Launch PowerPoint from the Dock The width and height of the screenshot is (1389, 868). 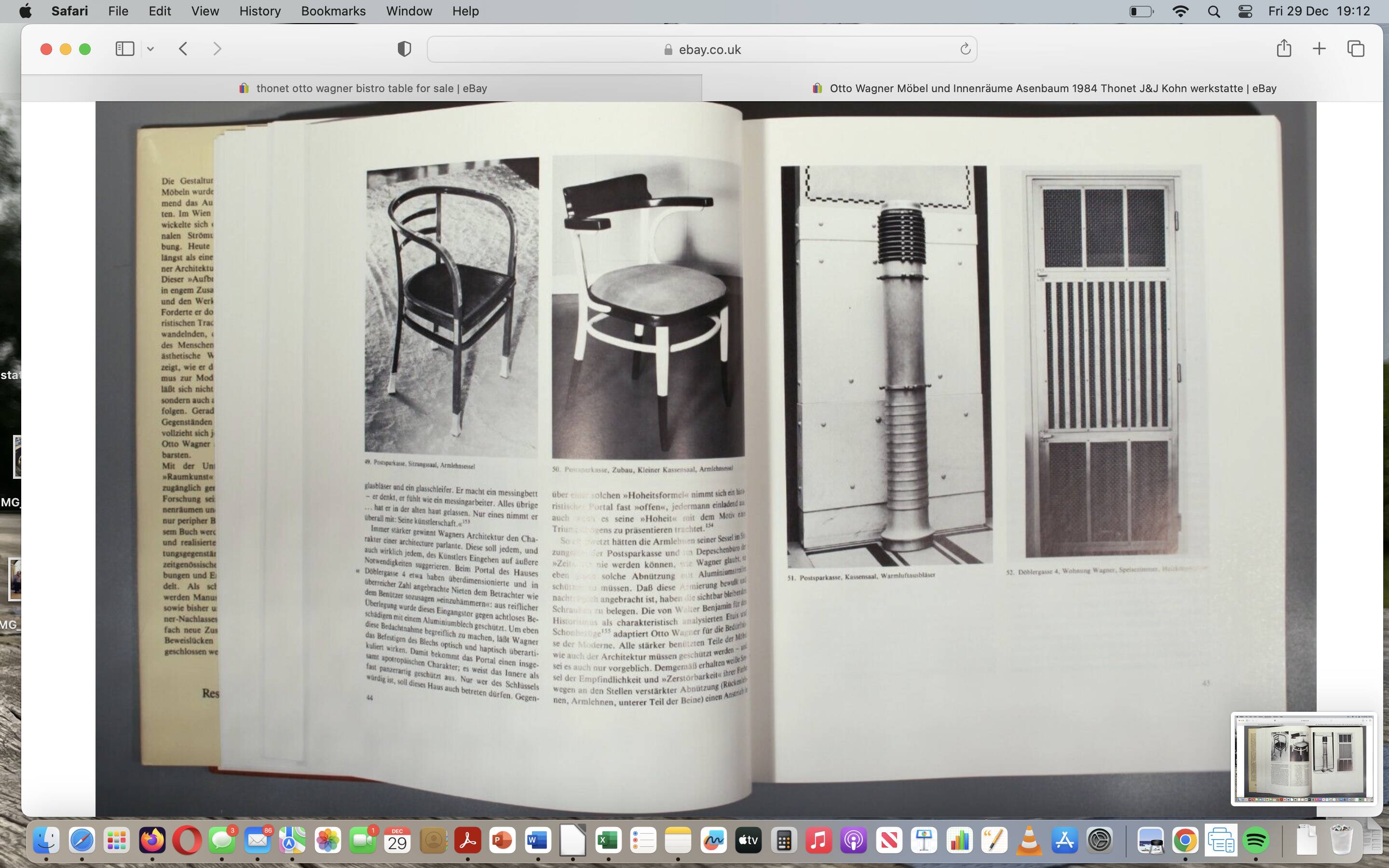pos(503,841)
